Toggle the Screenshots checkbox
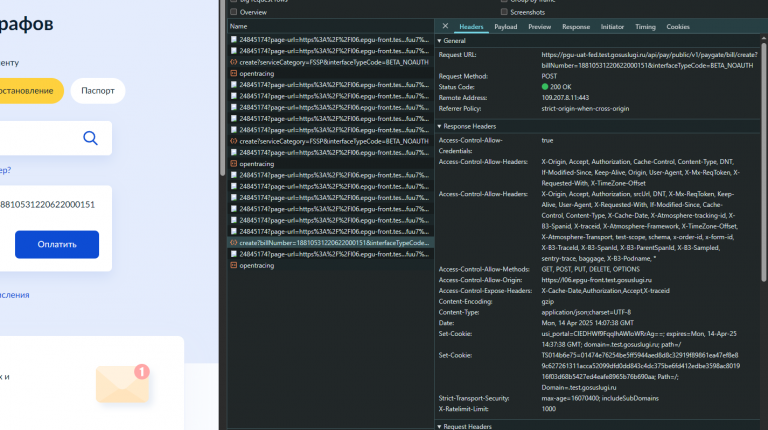Image resolution: width=768 pixels, height=430 pixels. 504,12
